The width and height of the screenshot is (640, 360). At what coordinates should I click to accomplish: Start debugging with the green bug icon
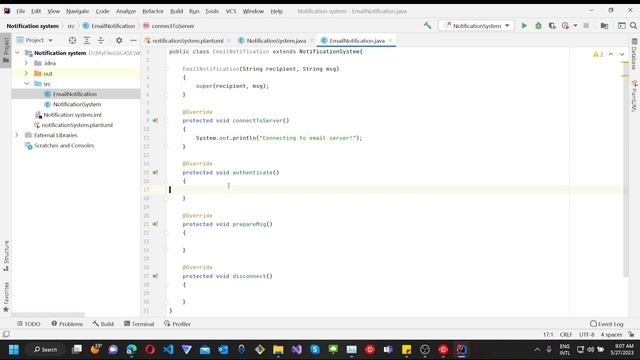pyautogui.click(x=538, y=26)
